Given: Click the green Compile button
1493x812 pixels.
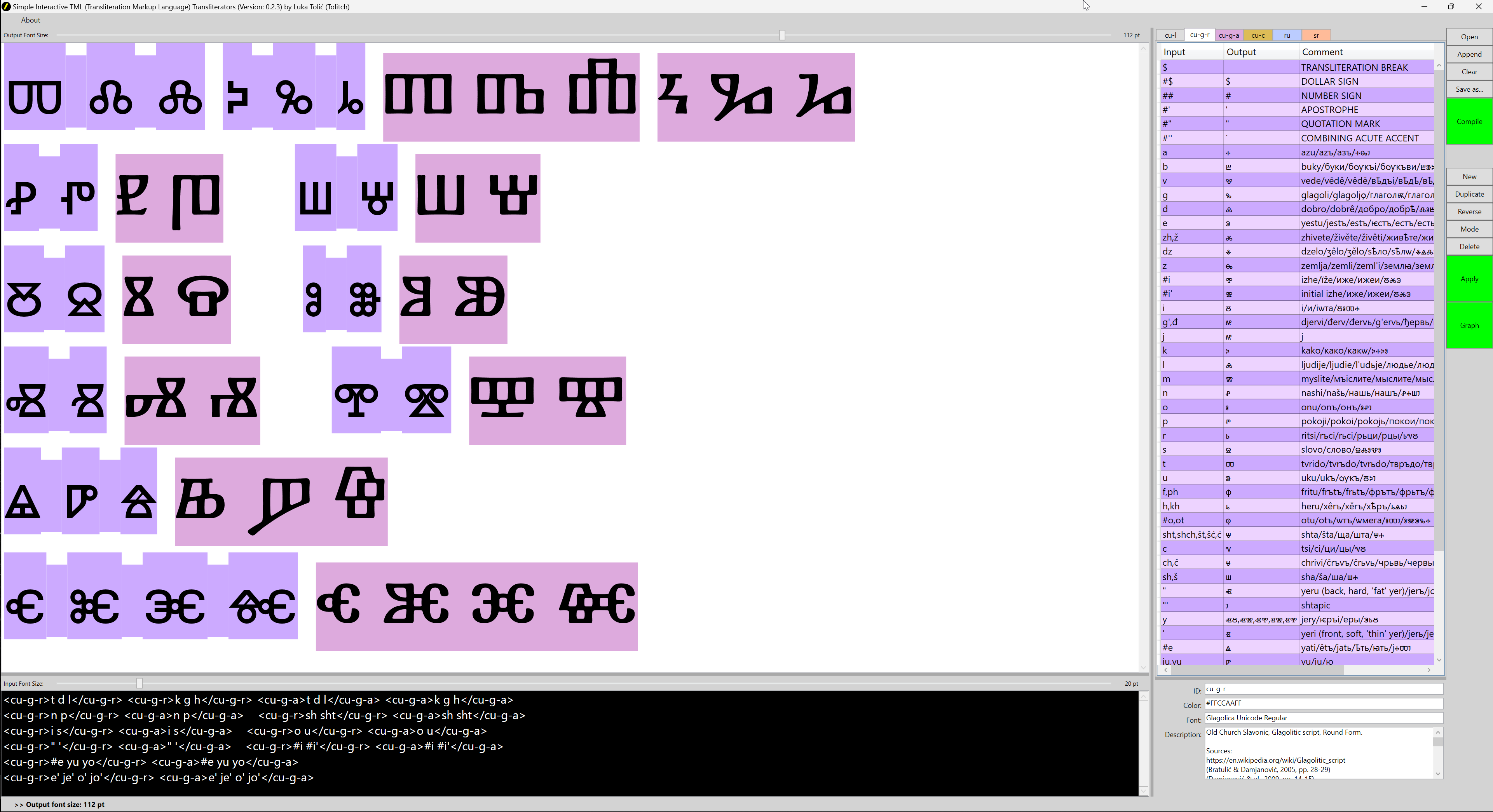Looking at the screenshot, I should [x=1469, y=121].
